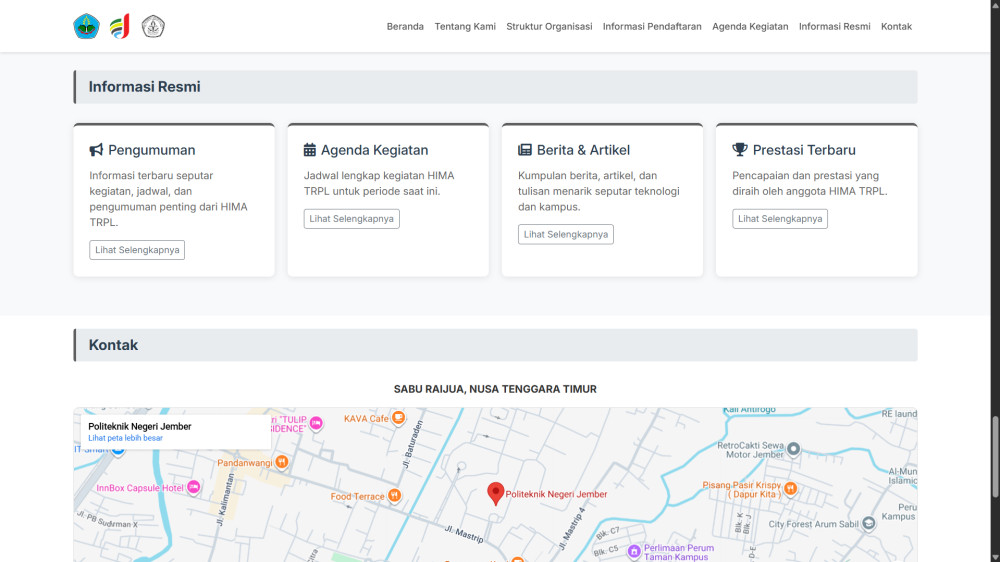Image resolution: width=1000 pixels, height=562 pixels.
Task: Select the Food Terrace map marker
Action: pyautogui.click(x=395, y=495)
